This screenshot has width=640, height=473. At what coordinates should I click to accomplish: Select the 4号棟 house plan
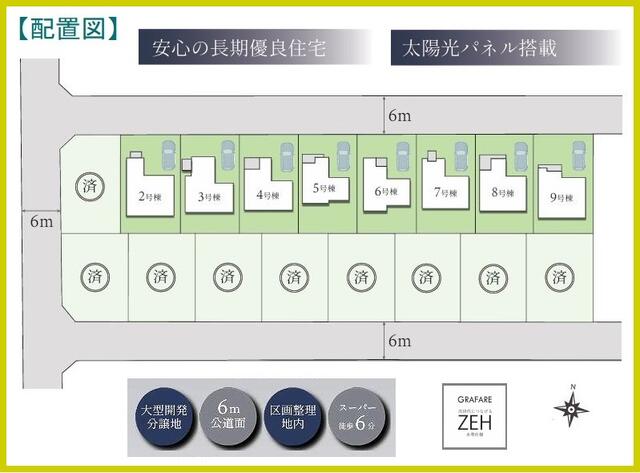(268, 186)
